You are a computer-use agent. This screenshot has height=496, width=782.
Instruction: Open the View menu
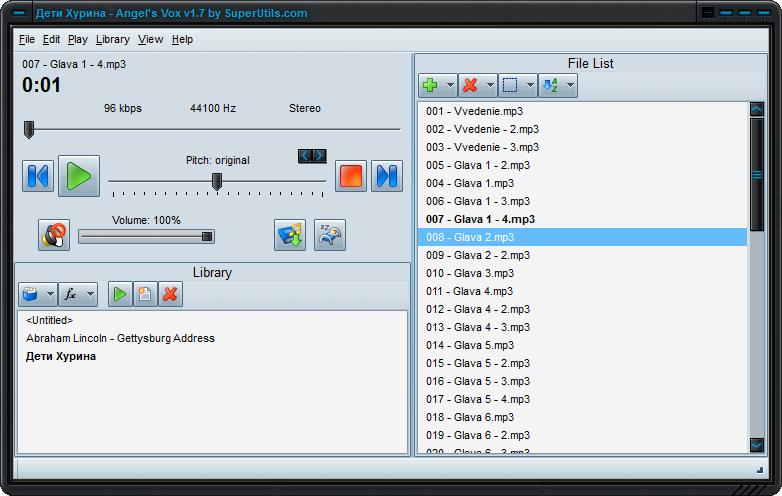(x=151, y=39)
